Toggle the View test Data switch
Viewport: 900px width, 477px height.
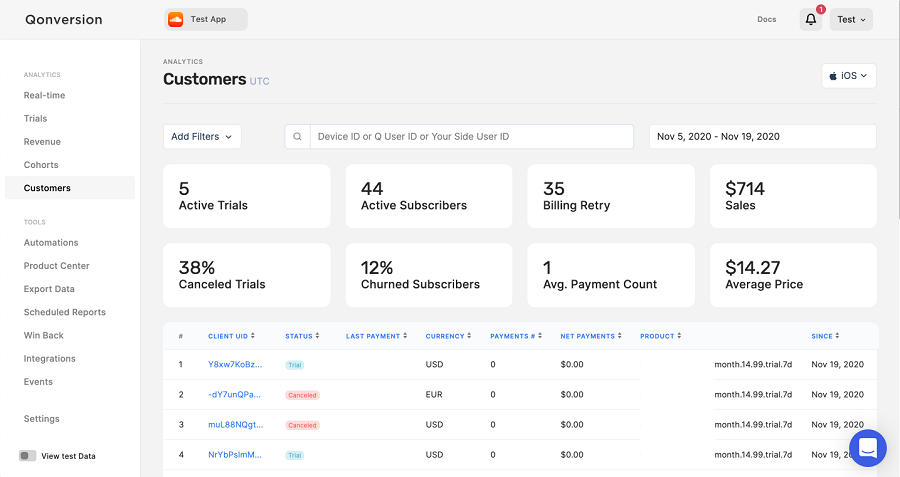[x=28, y=456]
